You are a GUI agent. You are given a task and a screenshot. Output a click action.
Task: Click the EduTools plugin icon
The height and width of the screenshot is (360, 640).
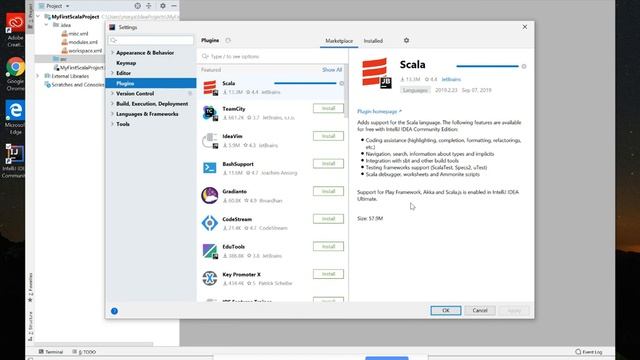210,251
